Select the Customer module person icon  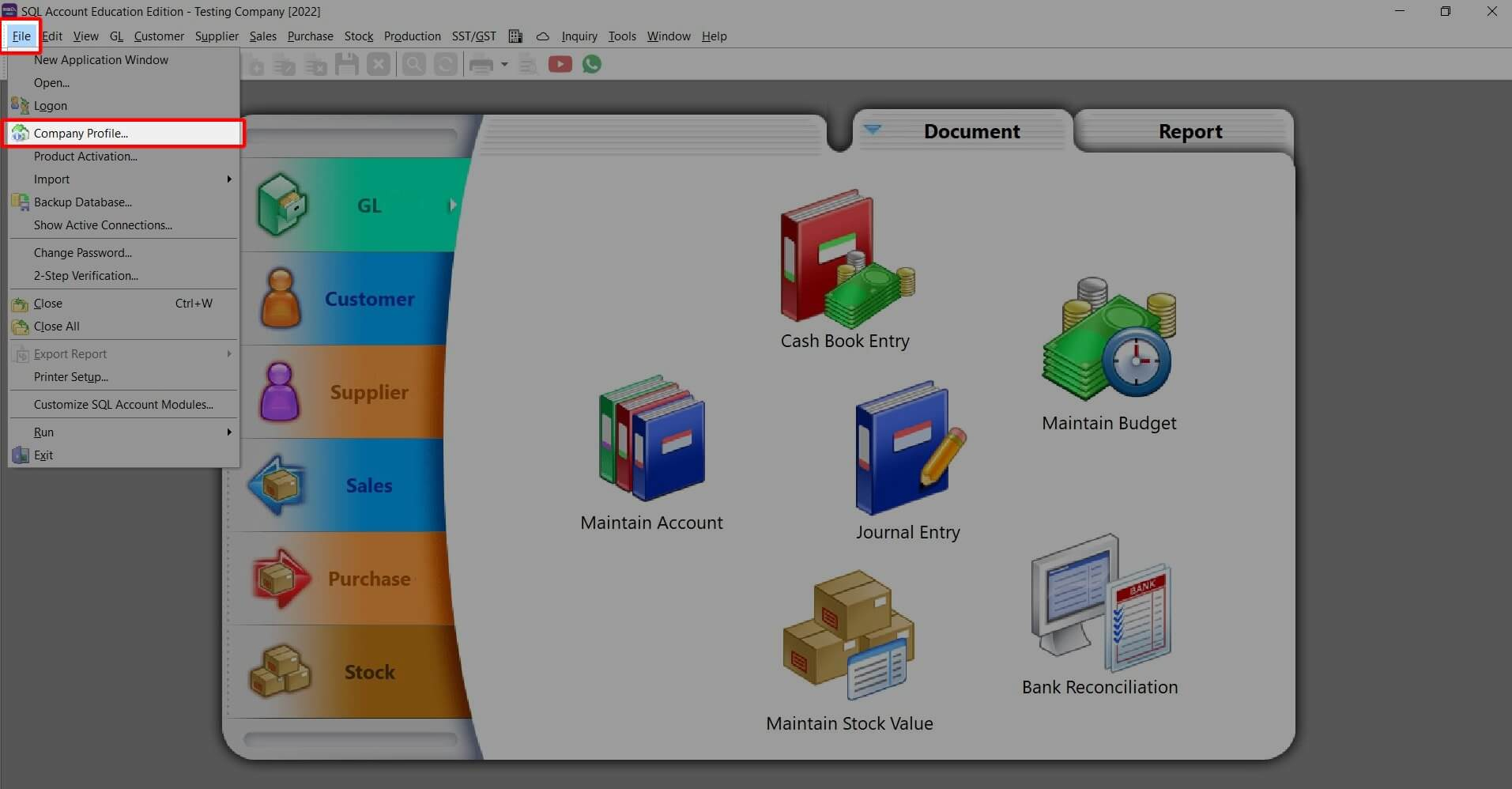[281, 298]
